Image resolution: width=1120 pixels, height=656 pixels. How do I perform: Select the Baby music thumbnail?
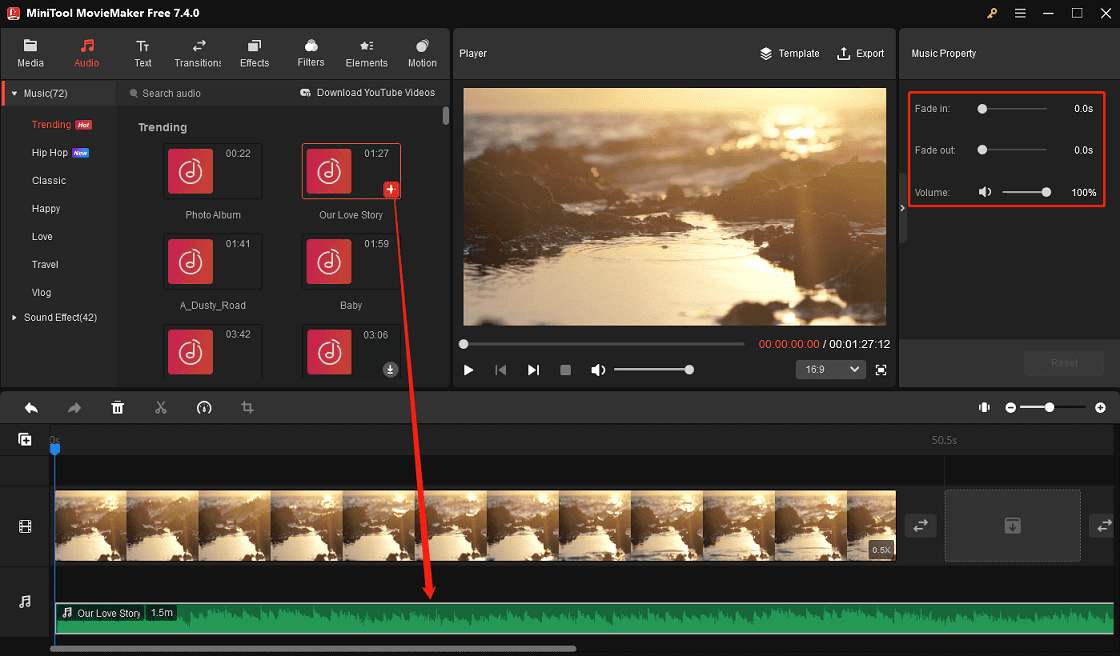point(351,262)
